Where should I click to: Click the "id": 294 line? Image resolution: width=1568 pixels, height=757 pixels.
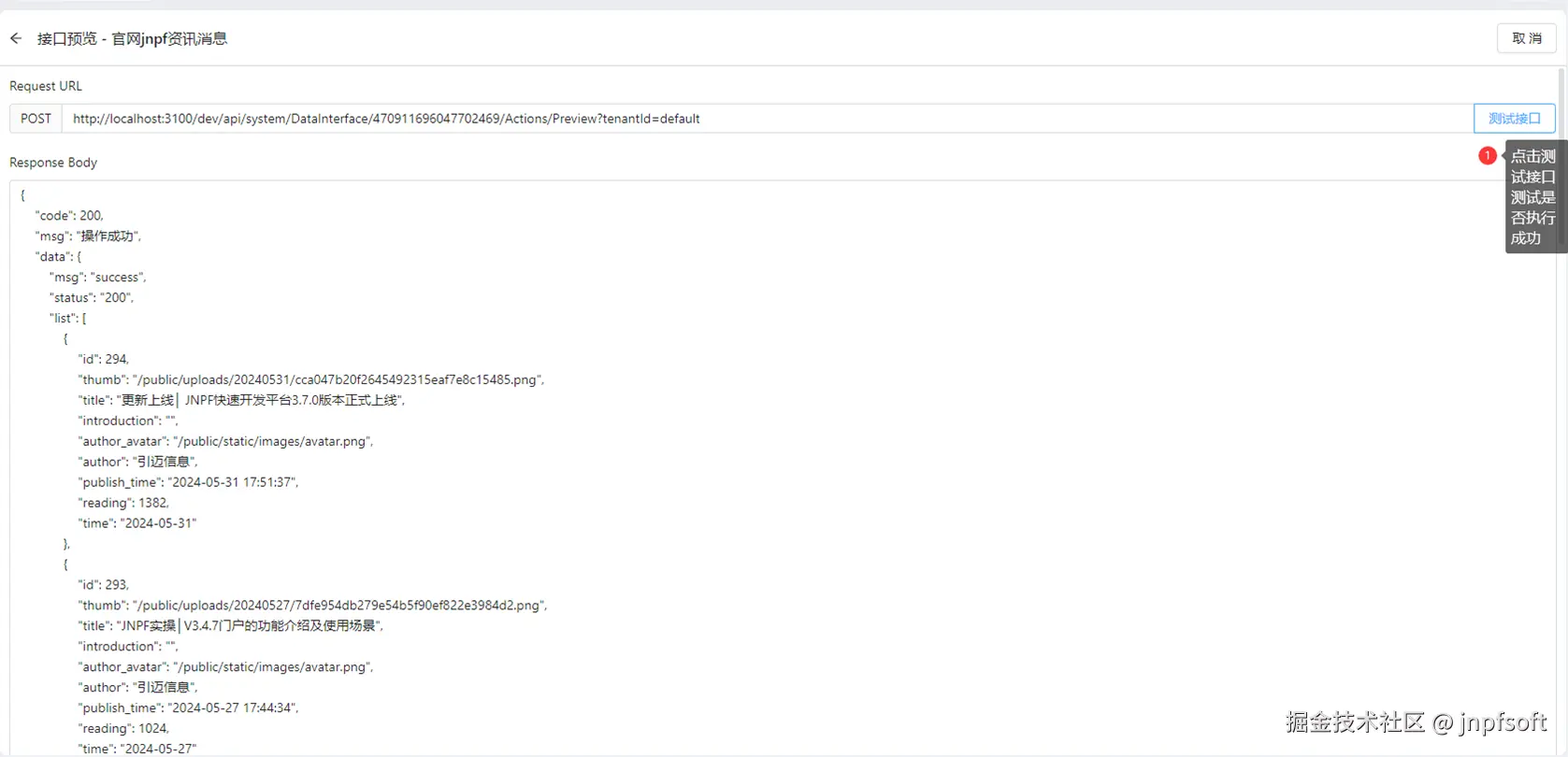(104, 360)
